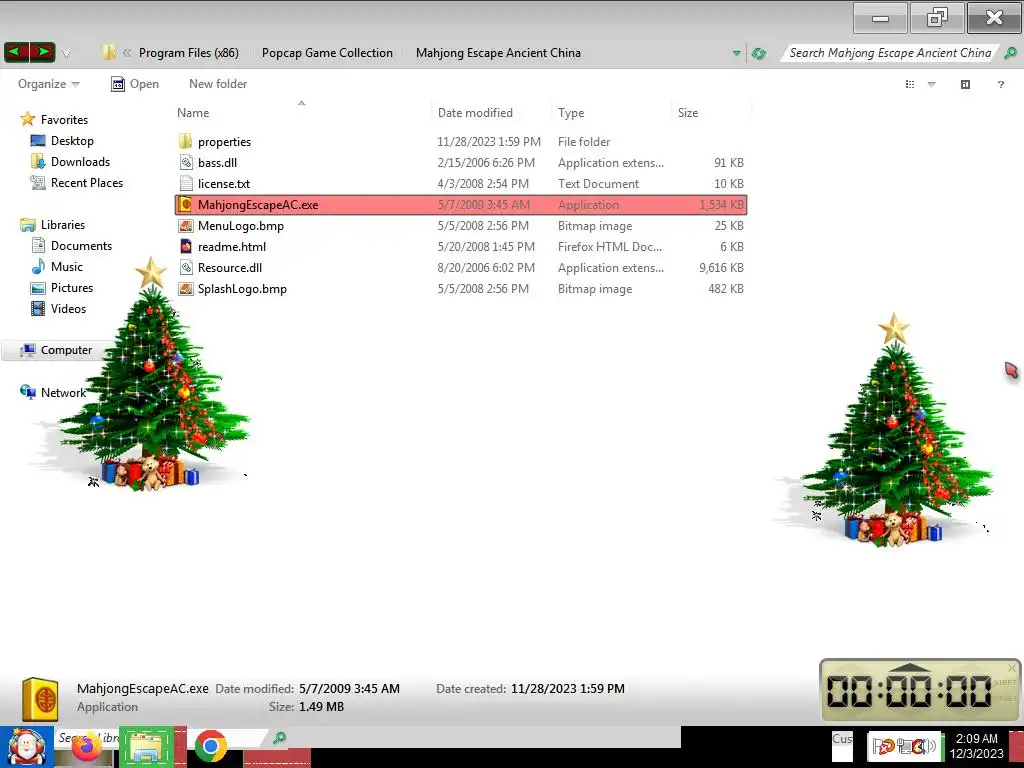
Task: Click the Favorites star in sidebar
Action: [27, 119]
